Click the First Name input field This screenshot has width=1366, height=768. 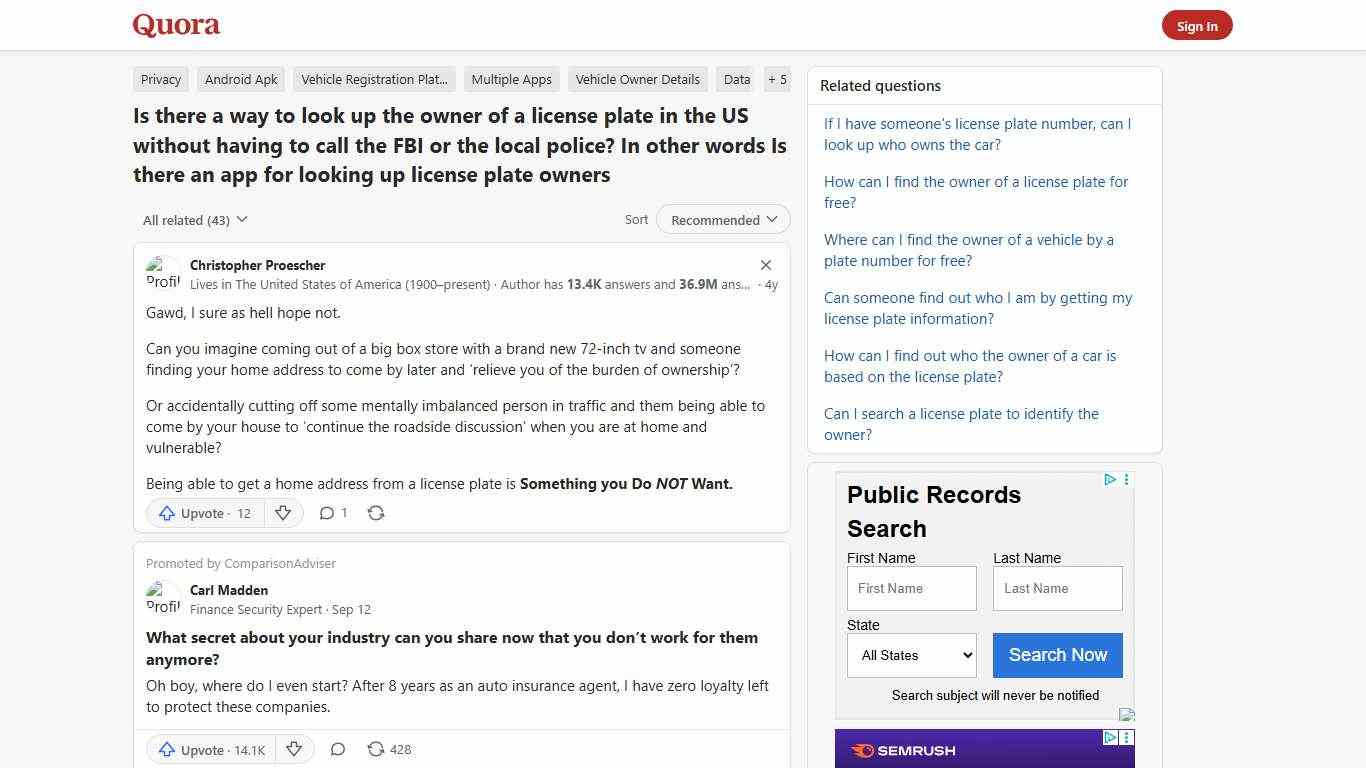[911, 588]
